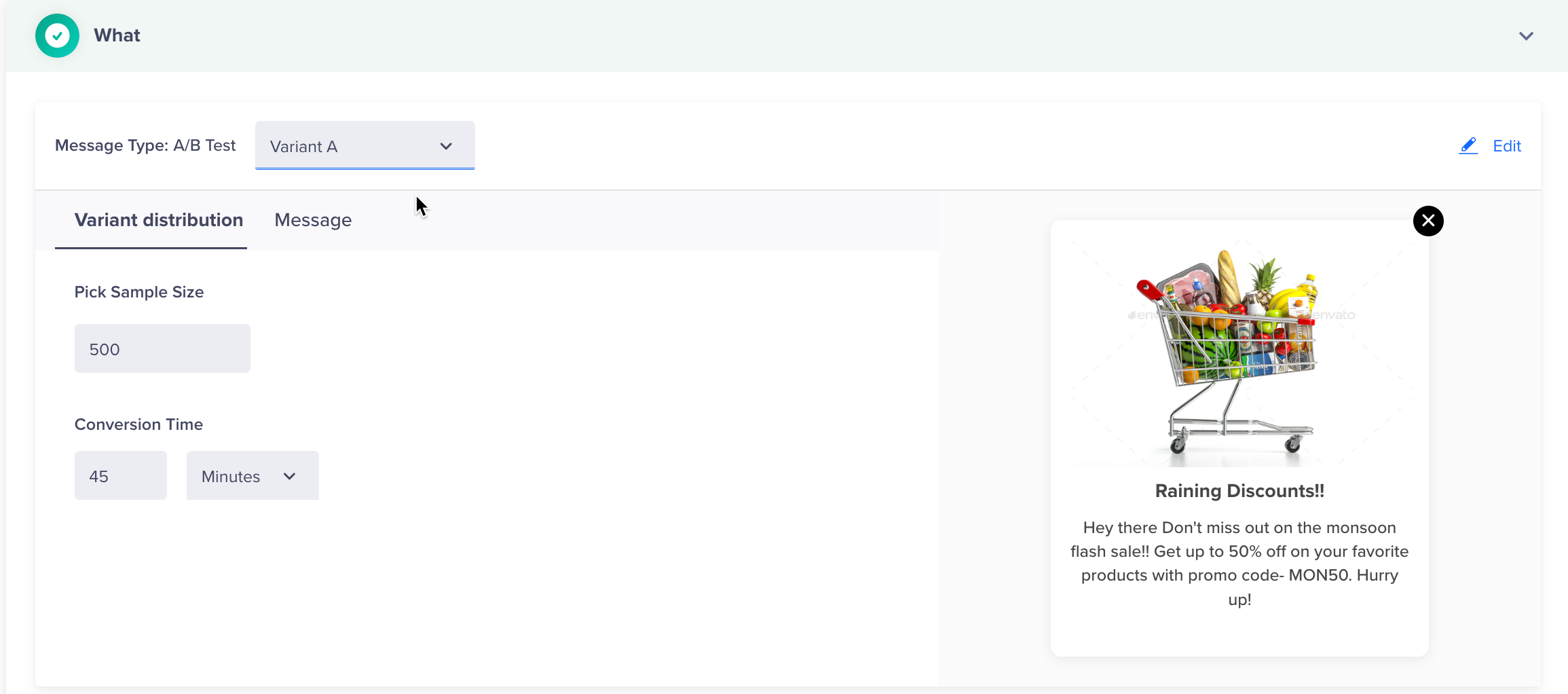Click the What section header label
The image size is (1568, 694).
tap(117, 35)
